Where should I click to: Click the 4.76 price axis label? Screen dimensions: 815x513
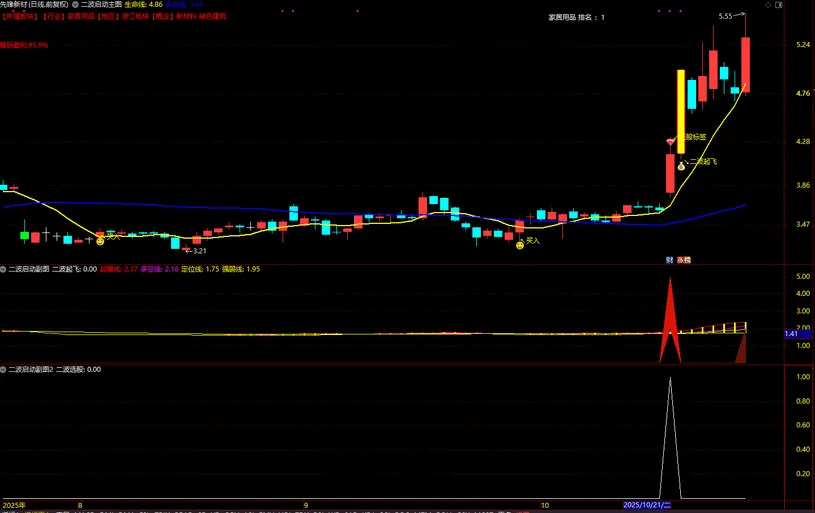click(803, 93)
